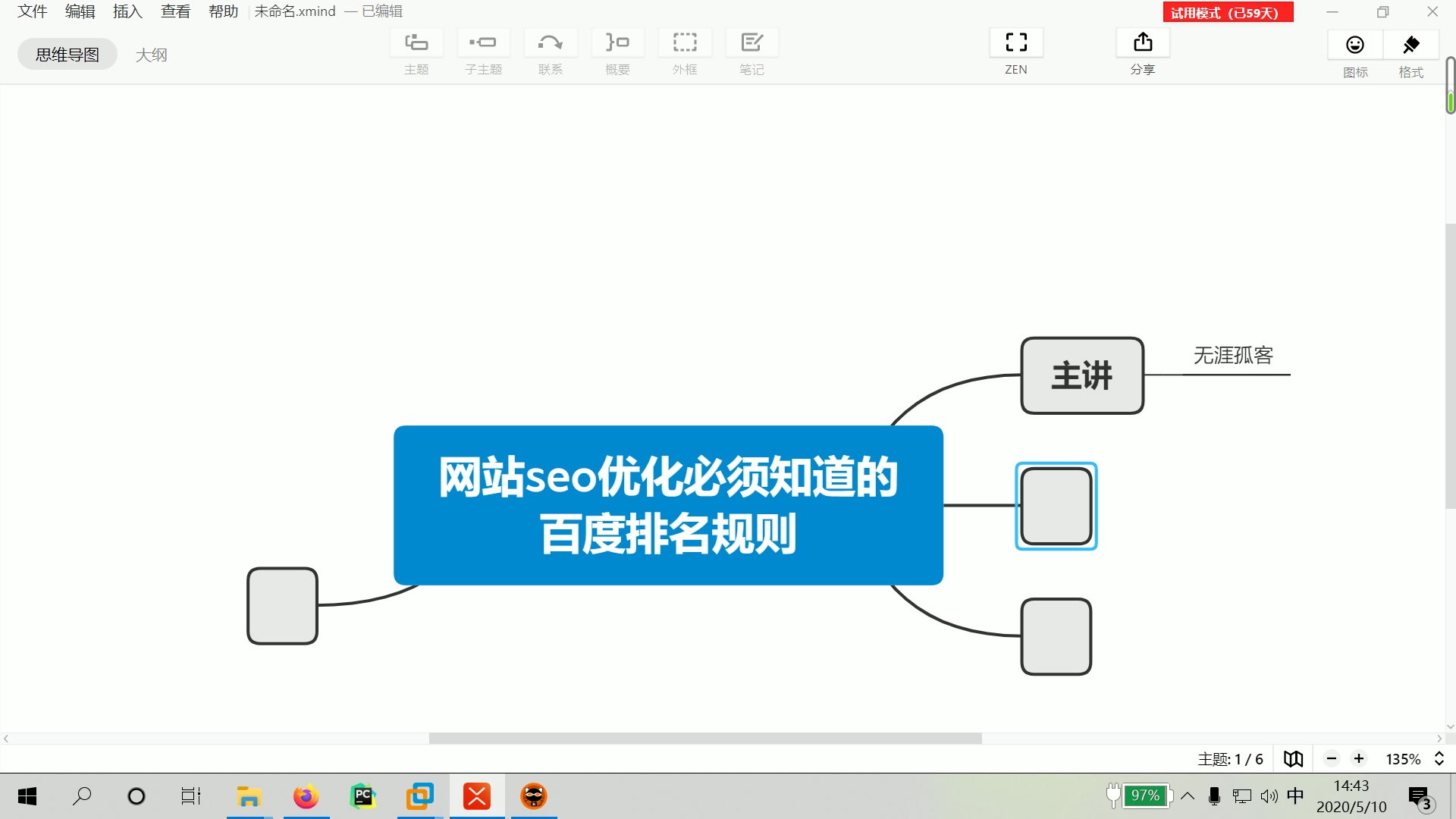This screenshot has height=819, width=1456.
Task: Open the notification center icon
Action: click(1420, 797)
